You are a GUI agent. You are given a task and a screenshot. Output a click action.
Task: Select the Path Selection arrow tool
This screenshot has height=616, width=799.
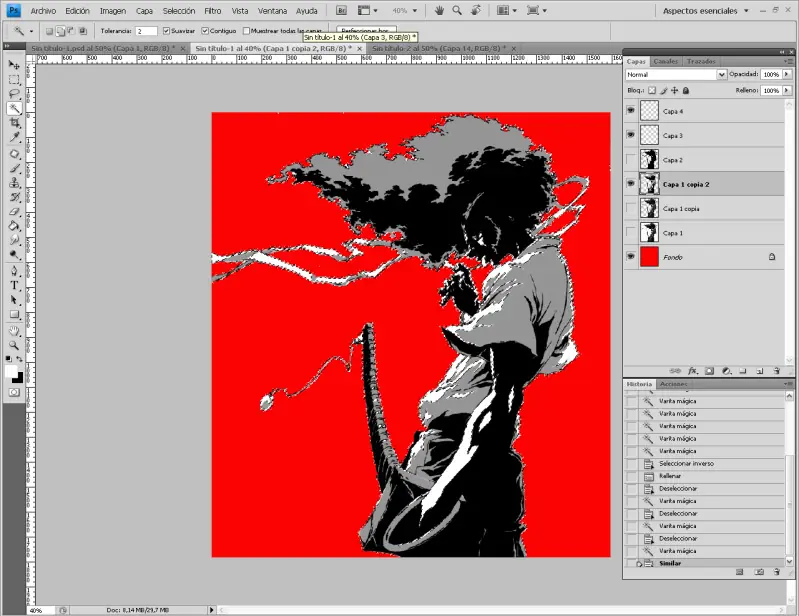[x=14, y=300]
